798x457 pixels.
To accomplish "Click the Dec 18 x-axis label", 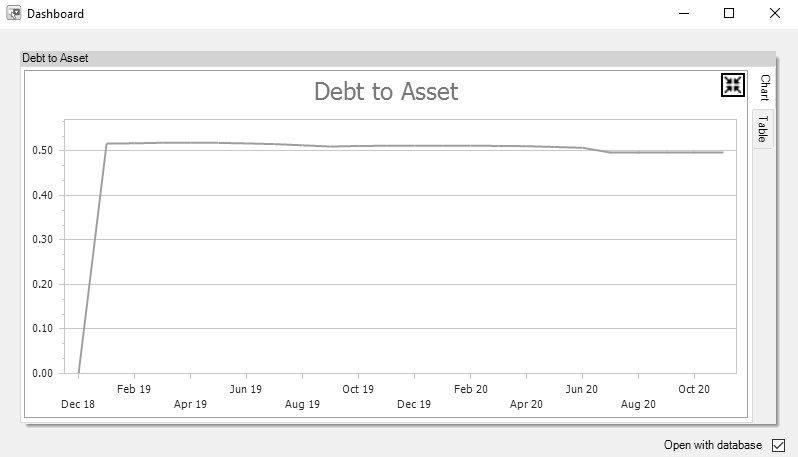I will click(x=77, y=405).
